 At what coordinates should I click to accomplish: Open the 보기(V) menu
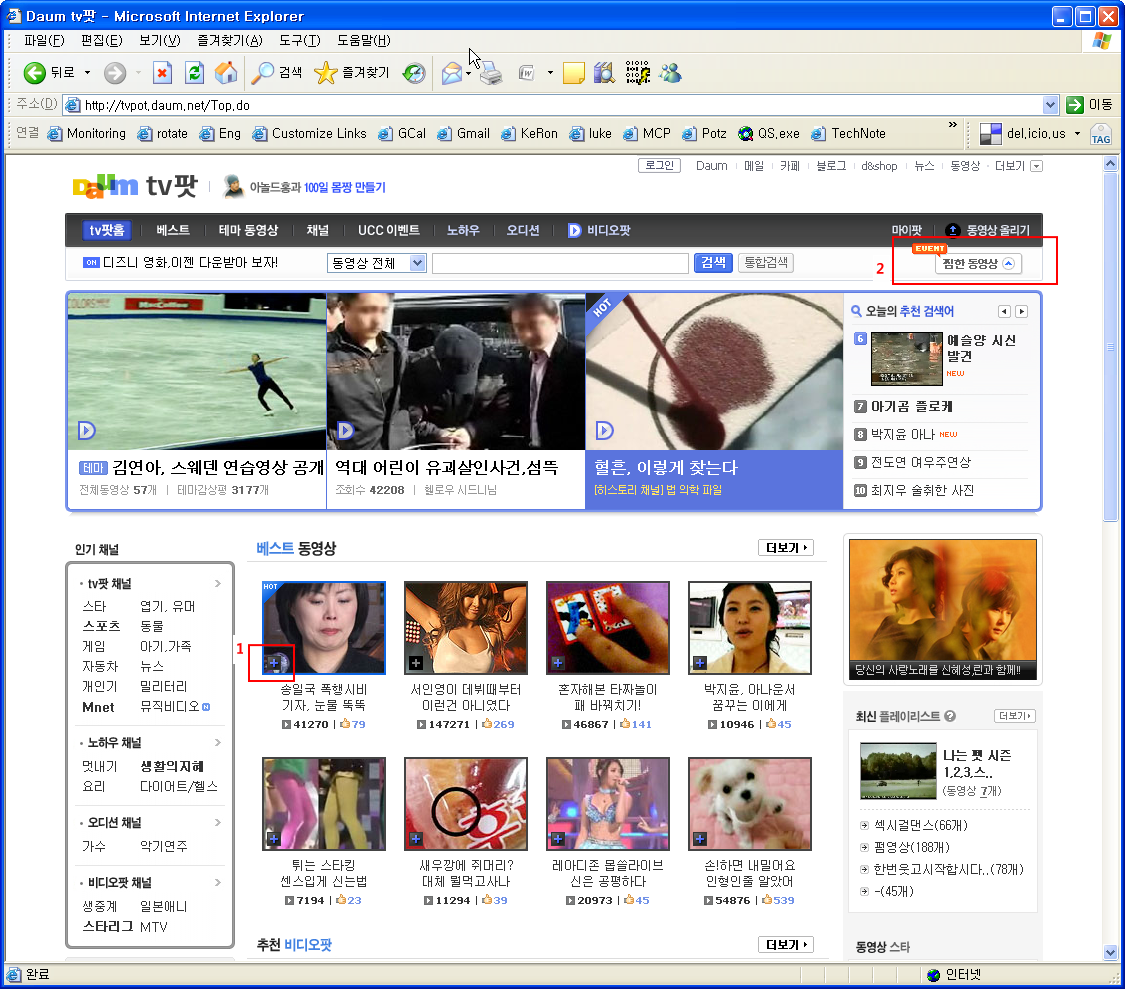coord(159,40)
